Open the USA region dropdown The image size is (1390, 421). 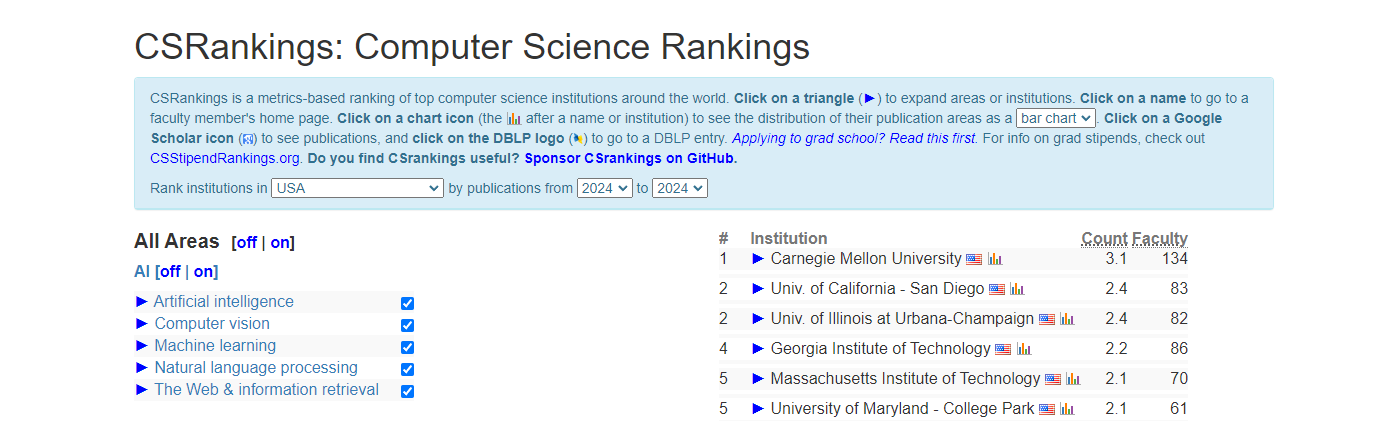[x=357, y=188]
